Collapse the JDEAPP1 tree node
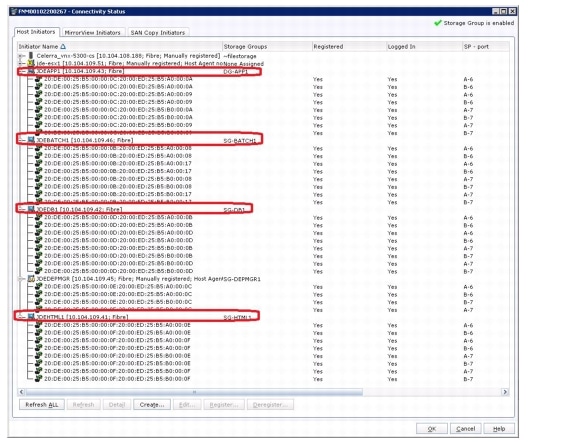576x442 pixels. pos(21,71)
